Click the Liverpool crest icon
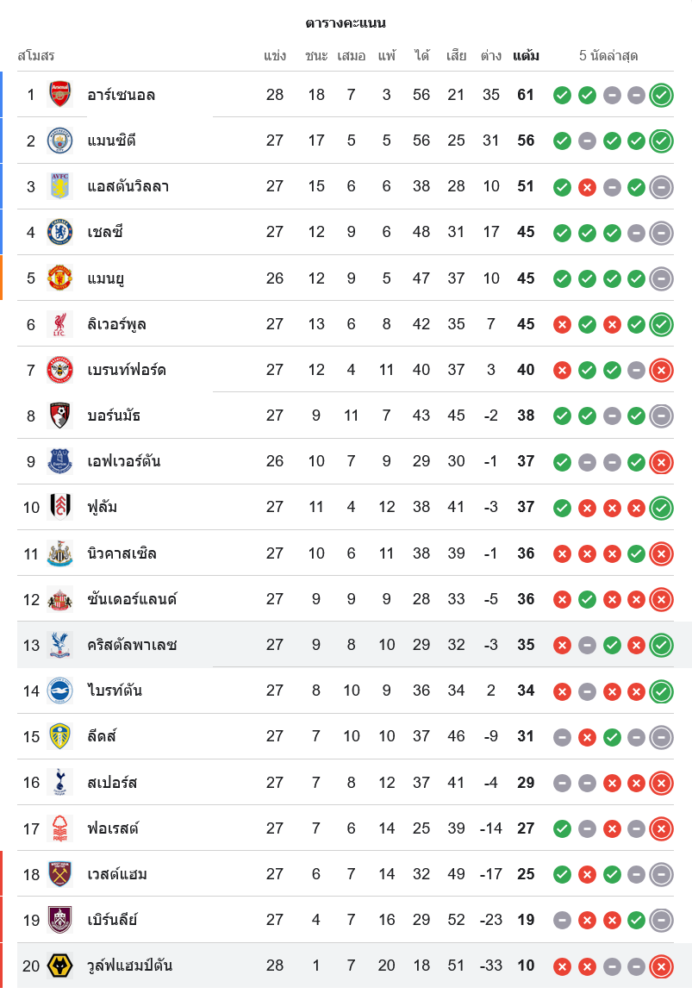This screenshot has height=1000, width=692. (x=60, y=324)
